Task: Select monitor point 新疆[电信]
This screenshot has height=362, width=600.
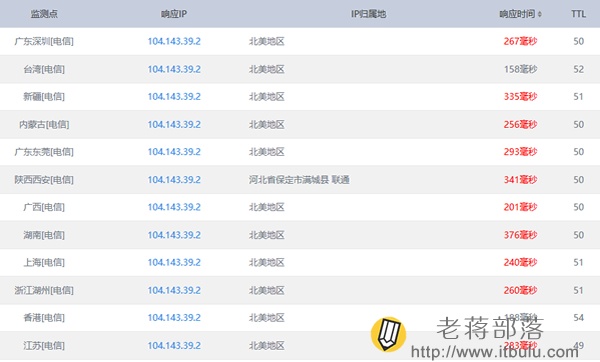Action: coord(44,96)
